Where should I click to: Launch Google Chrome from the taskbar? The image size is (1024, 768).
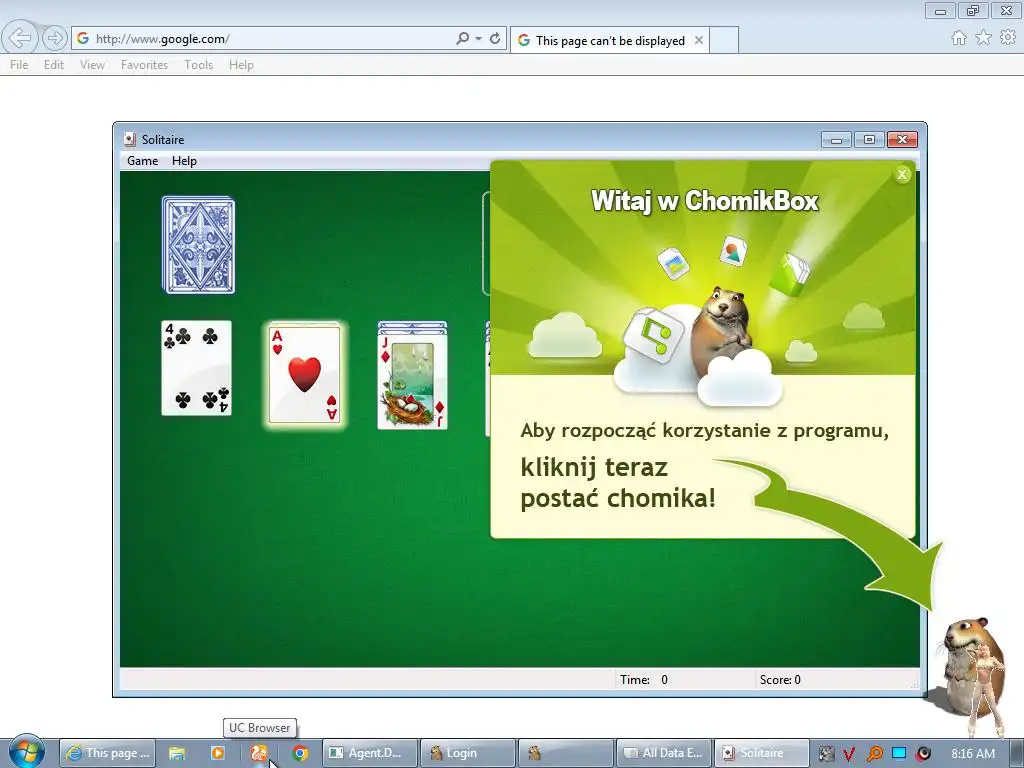[300, 753]
